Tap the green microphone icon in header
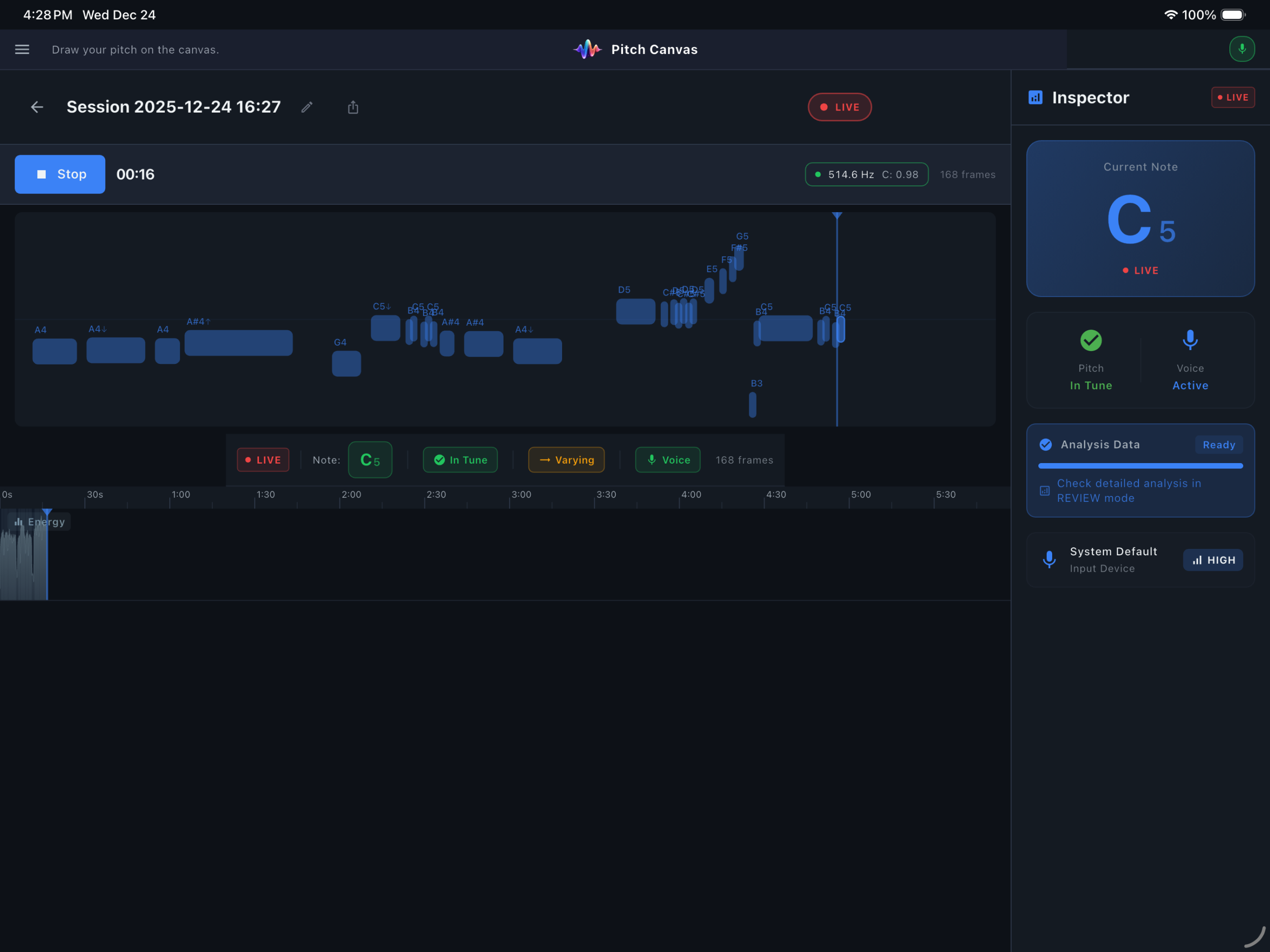 click(1241, 50)
